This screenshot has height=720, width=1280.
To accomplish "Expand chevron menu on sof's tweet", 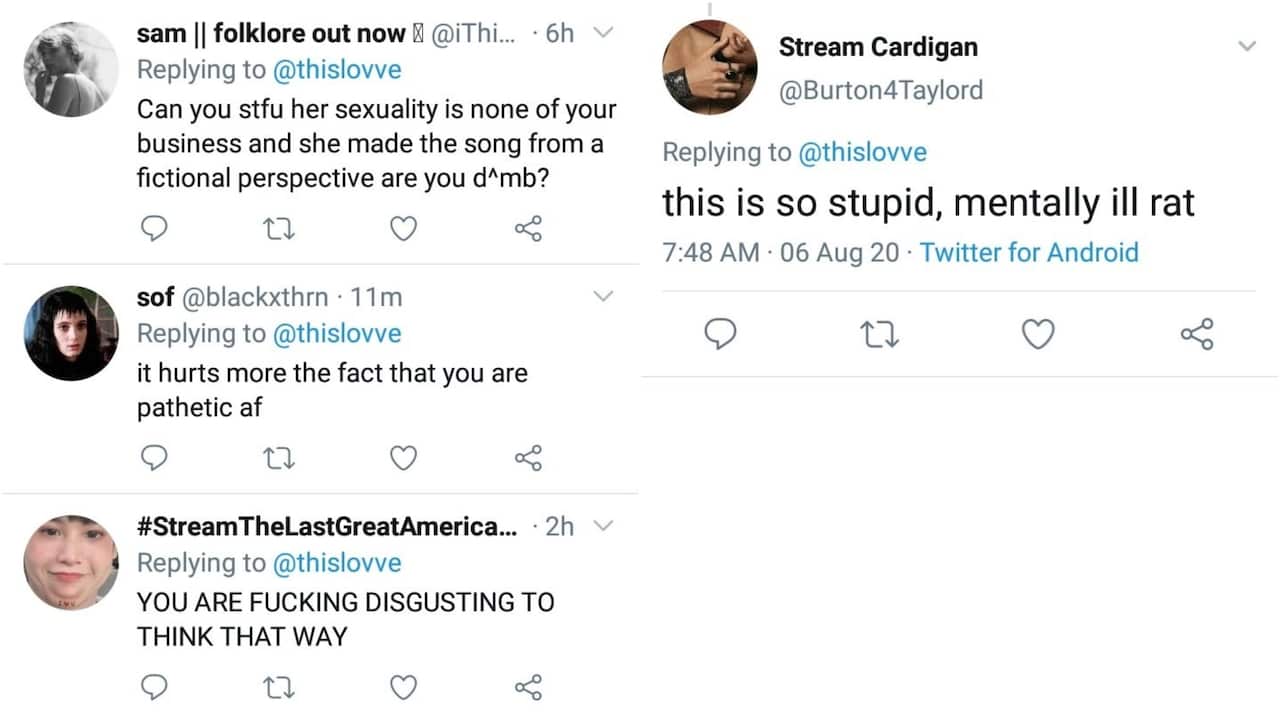I will click(x=603, y=296).
